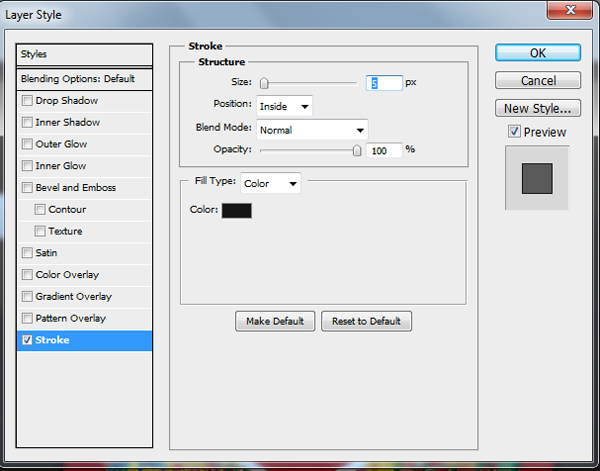Uncheck the Stroke effect checkbox

point(27,341)
